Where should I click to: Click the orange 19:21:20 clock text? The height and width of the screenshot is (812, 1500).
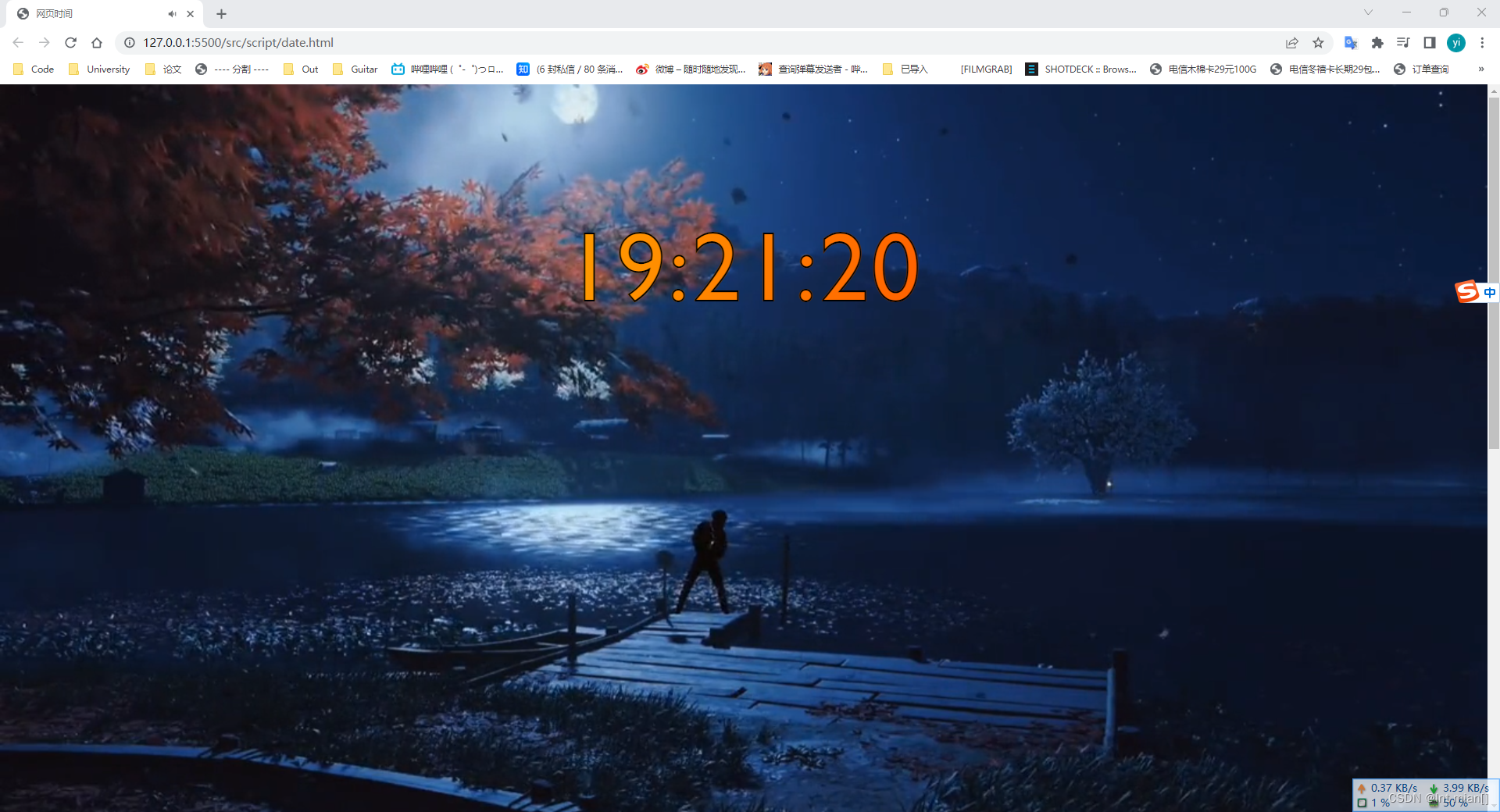751,267
